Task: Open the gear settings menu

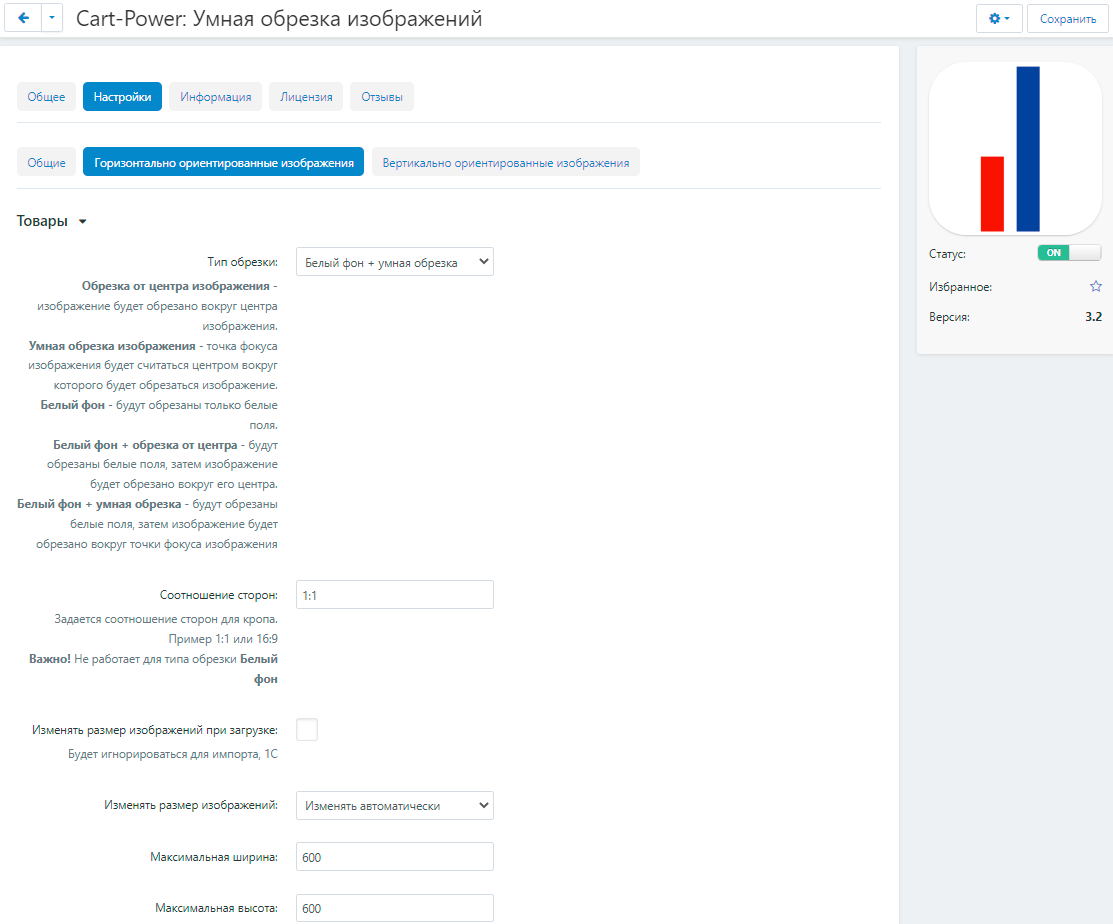Action: coord(999,18)
